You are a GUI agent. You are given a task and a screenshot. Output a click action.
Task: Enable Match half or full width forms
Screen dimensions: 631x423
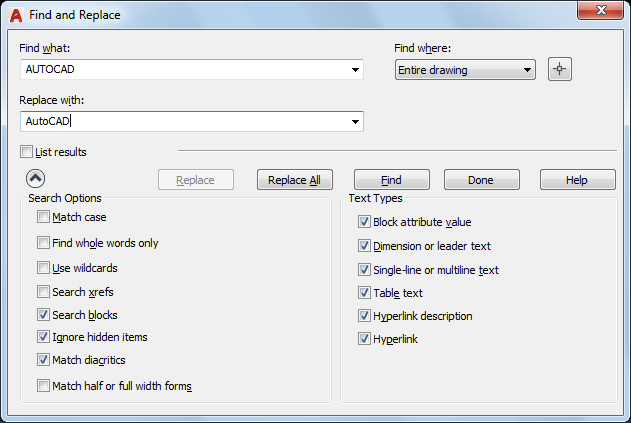(43, 386)
